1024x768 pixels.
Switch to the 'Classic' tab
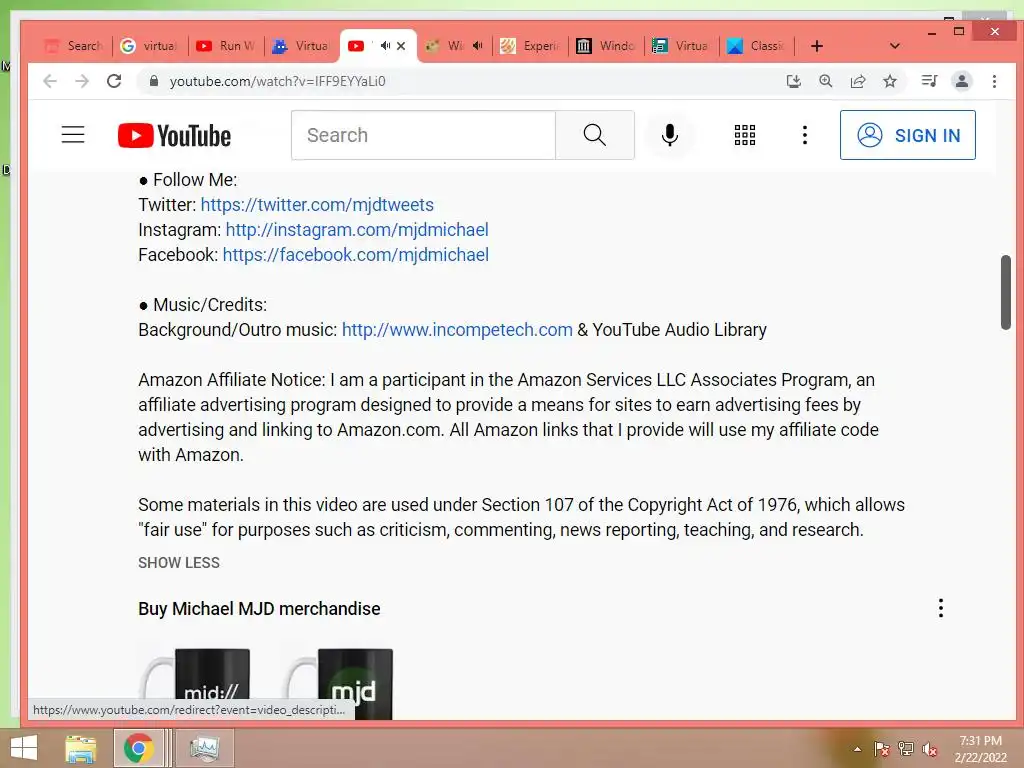756,46
